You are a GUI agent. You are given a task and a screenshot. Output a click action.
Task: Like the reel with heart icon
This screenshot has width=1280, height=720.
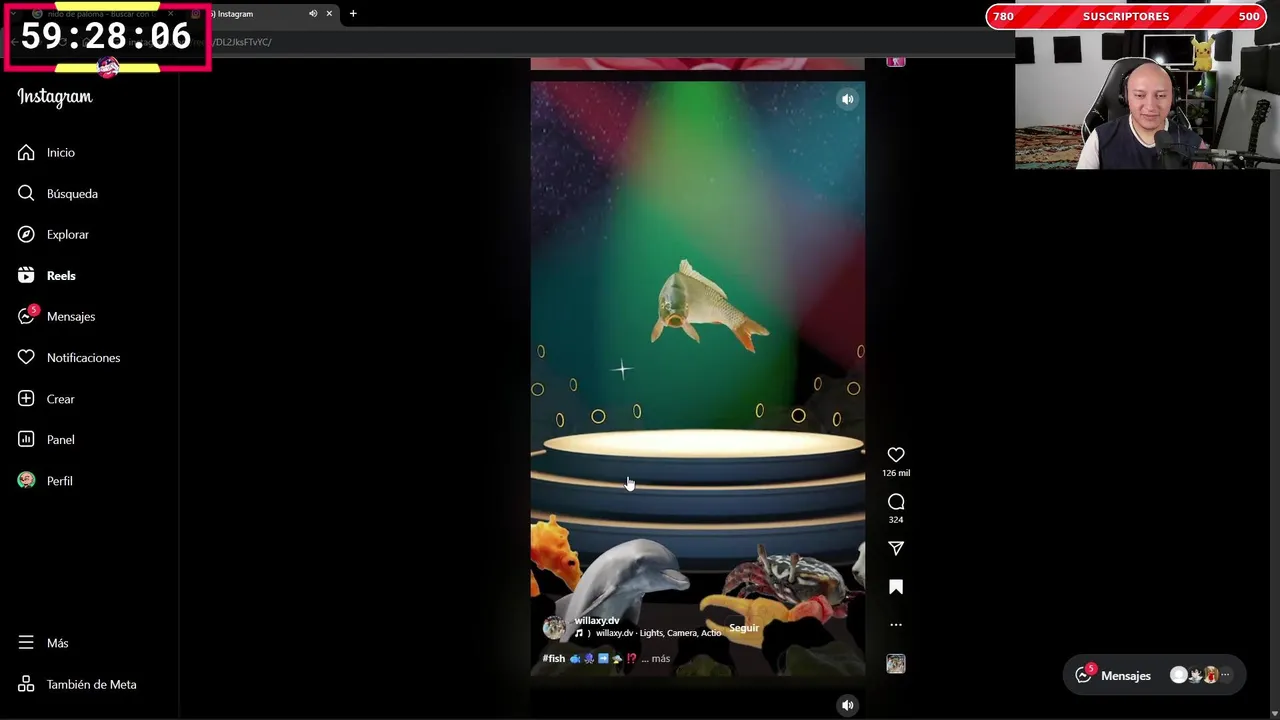tap(896, 455)
